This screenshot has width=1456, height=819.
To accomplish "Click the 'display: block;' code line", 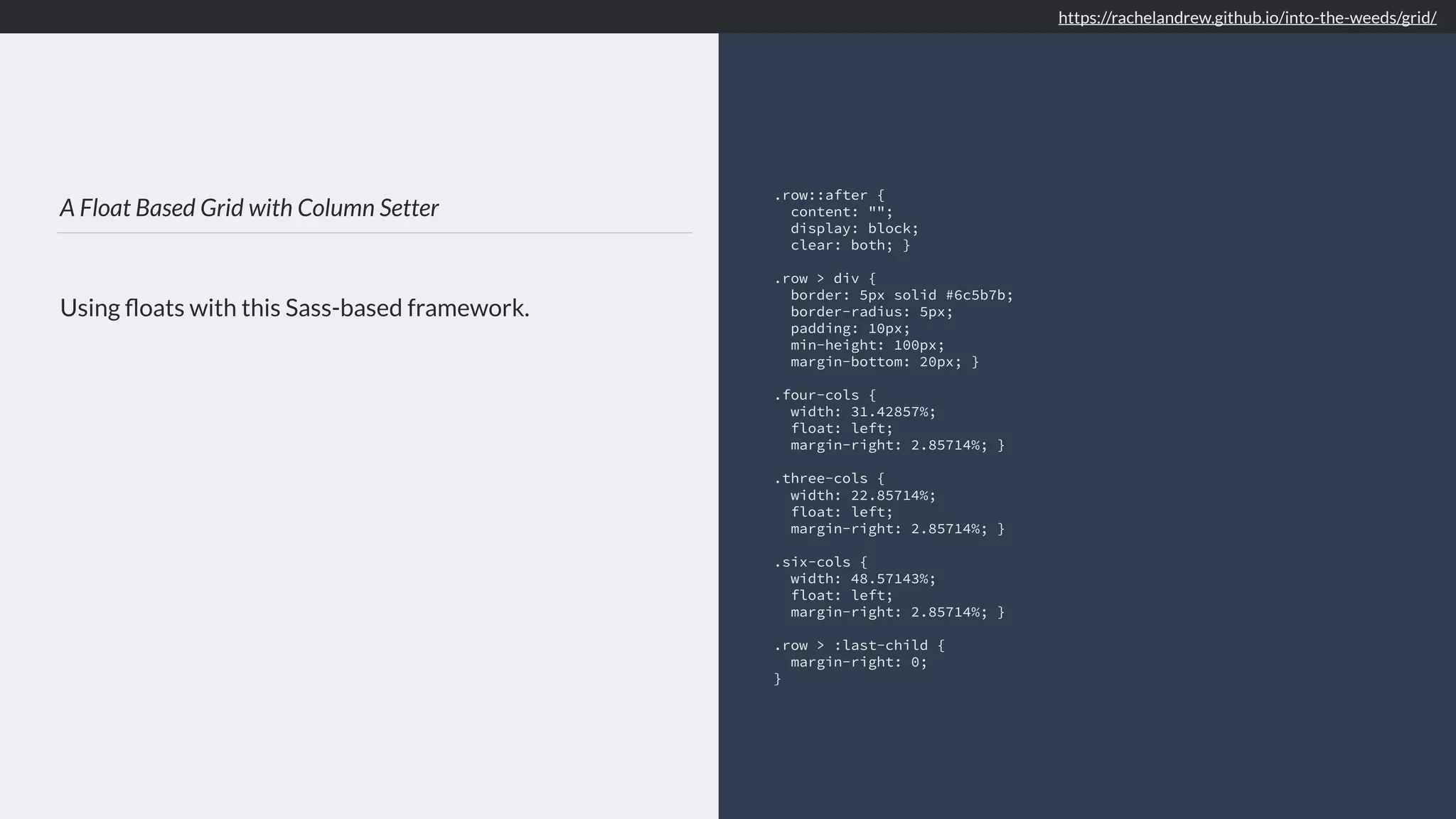I will [x=855, y=228].
